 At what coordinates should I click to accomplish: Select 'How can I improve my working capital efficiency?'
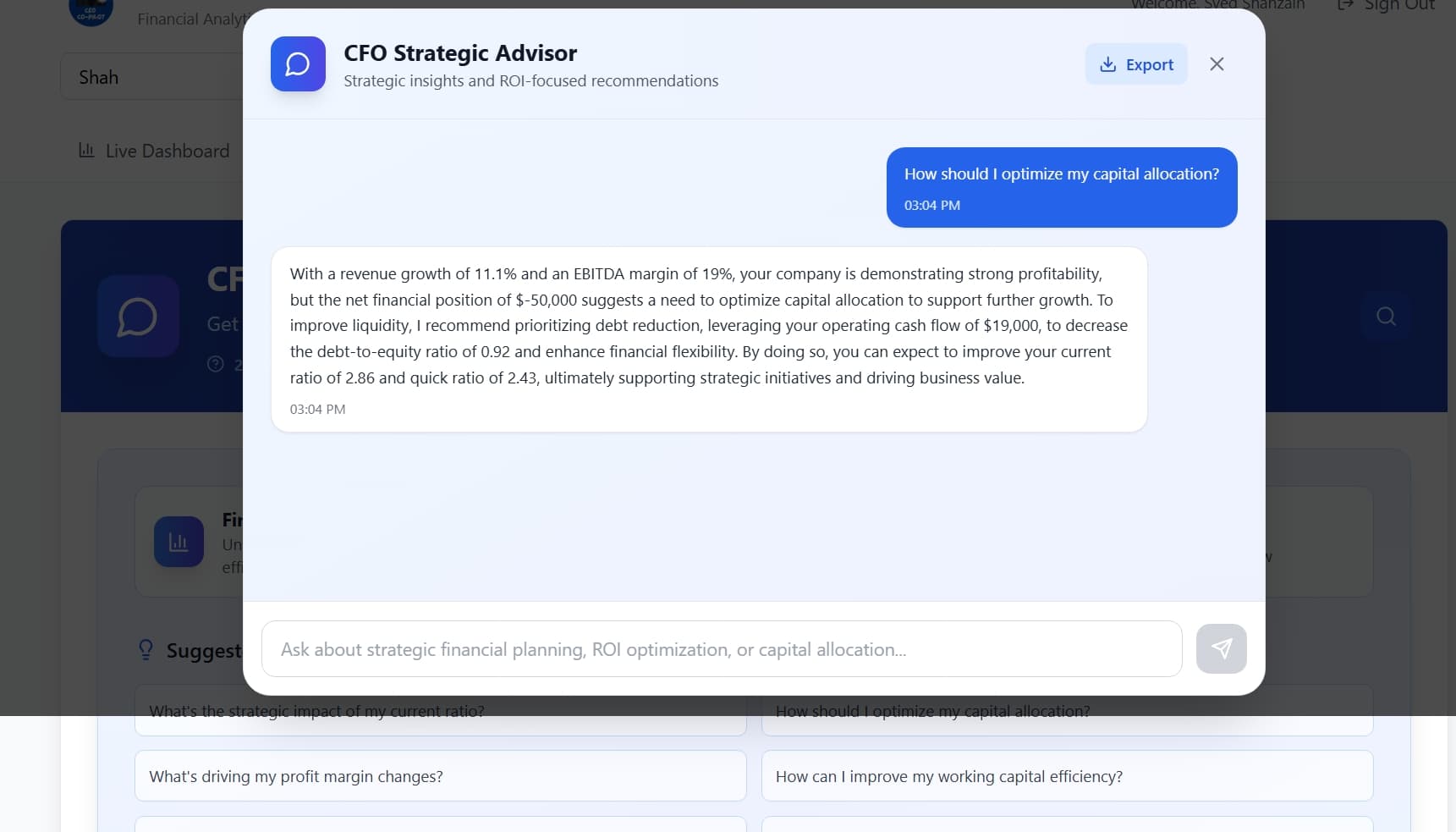click(x=1067, y=776)
